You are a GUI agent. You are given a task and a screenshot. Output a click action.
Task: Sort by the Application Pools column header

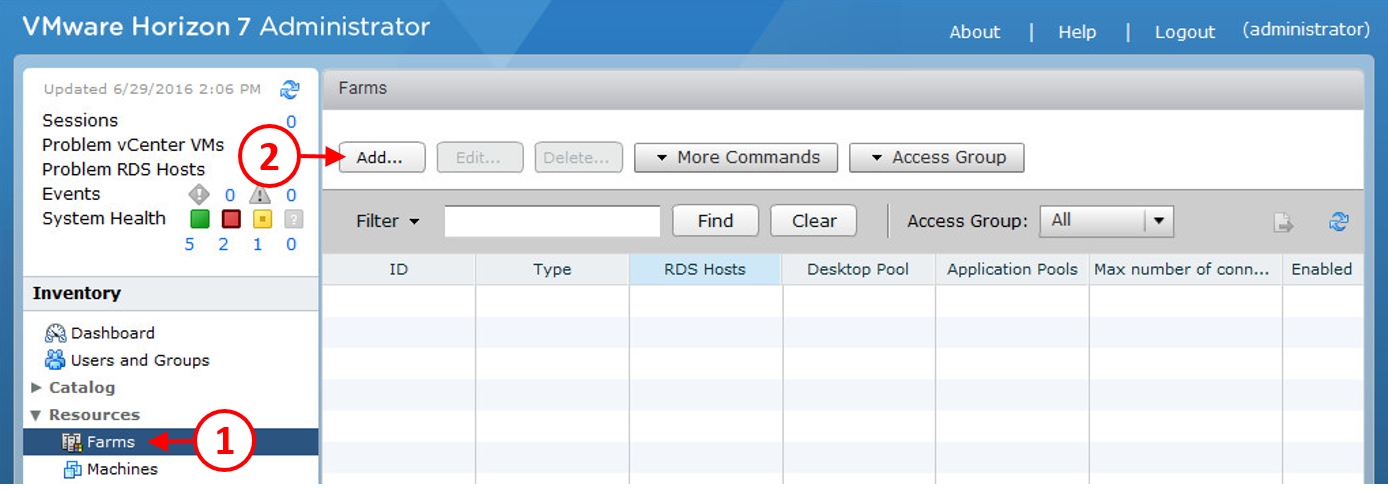(1012, 269)
